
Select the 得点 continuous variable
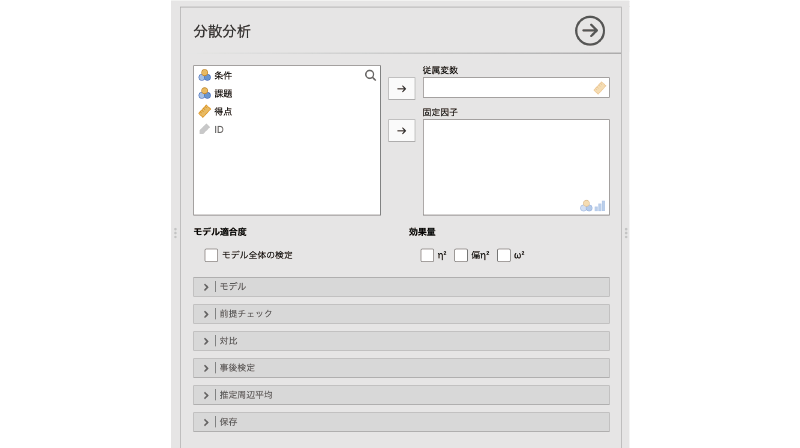tap(222, 111)
